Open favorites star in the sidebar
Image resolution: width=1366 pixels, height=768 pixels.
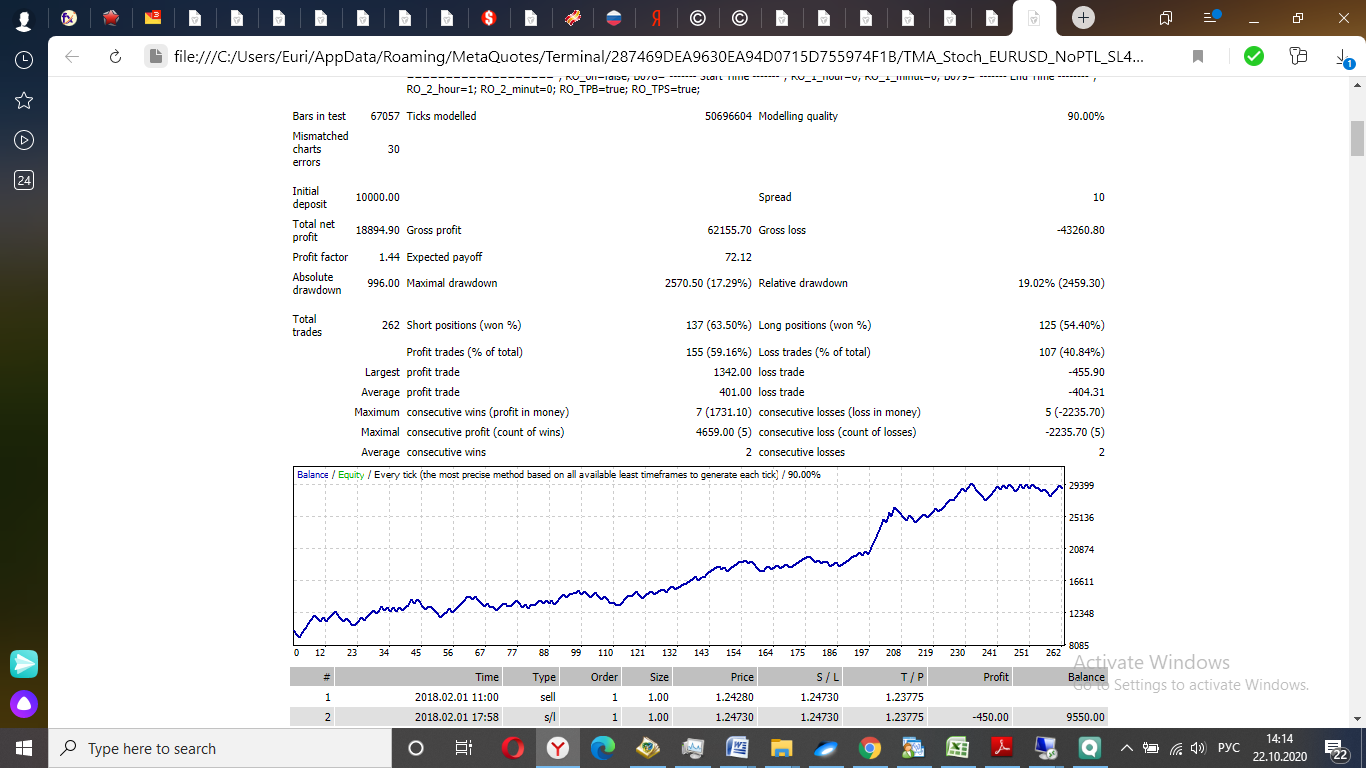point(24,100)
